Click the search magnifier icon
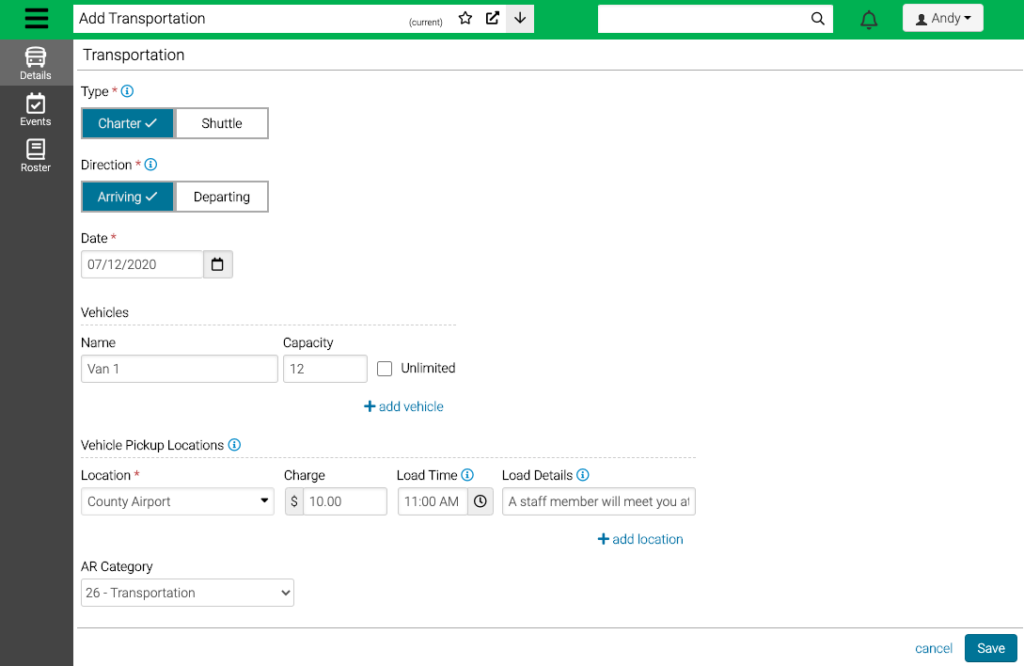The image size is (1024, 666). click(x=818, y=18)
